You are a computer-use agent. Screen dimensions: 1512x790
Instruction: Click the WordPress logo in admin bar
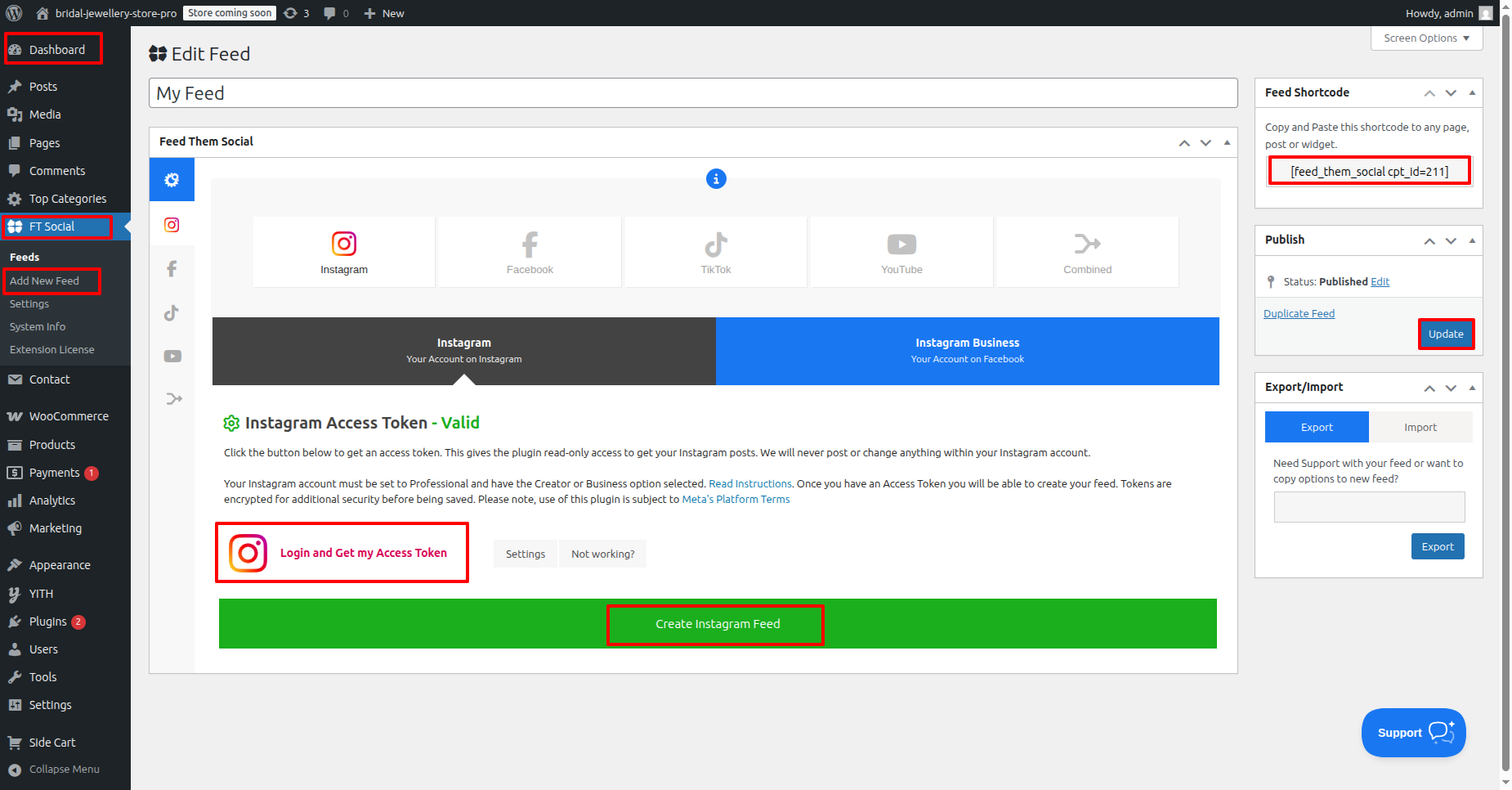[14, 13]
